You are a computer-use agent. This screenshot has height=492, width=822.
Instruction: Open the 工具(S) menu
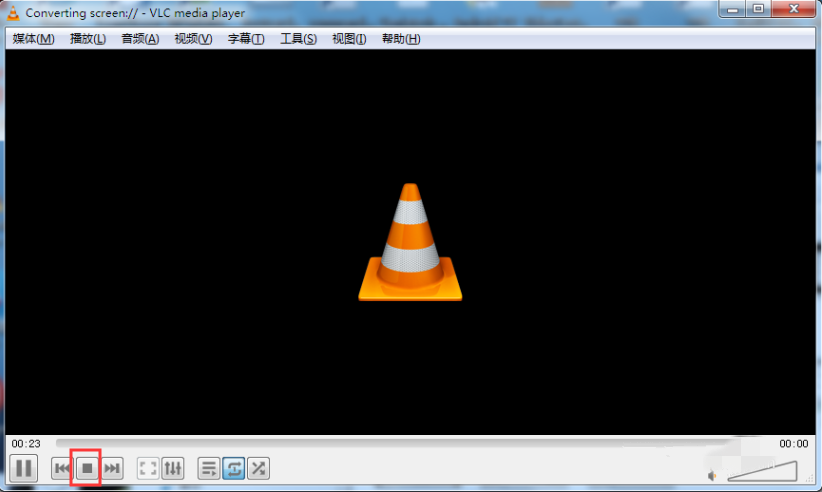[298, 39]
